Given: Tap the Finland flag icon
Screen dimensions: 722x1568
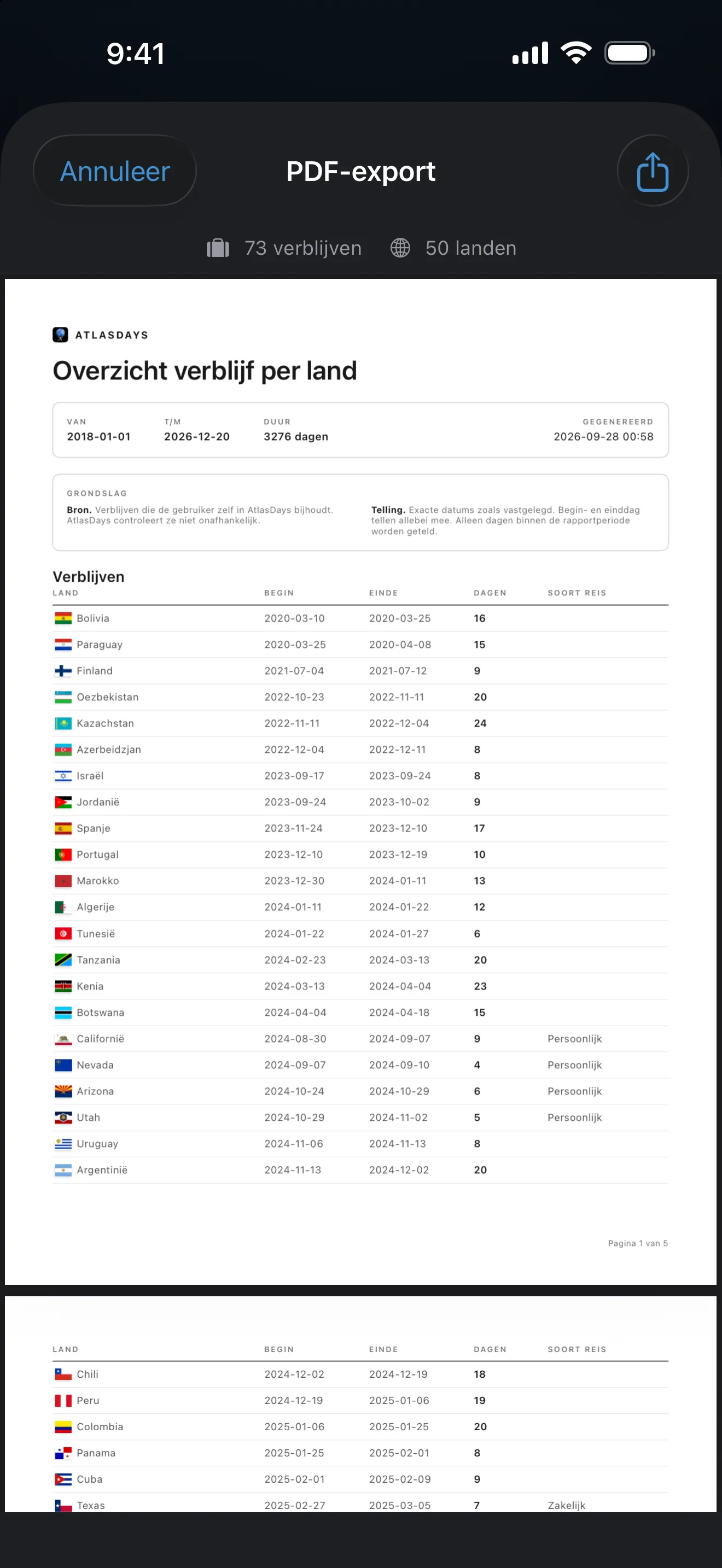Looking at the screenshot, I should (63, 671).
